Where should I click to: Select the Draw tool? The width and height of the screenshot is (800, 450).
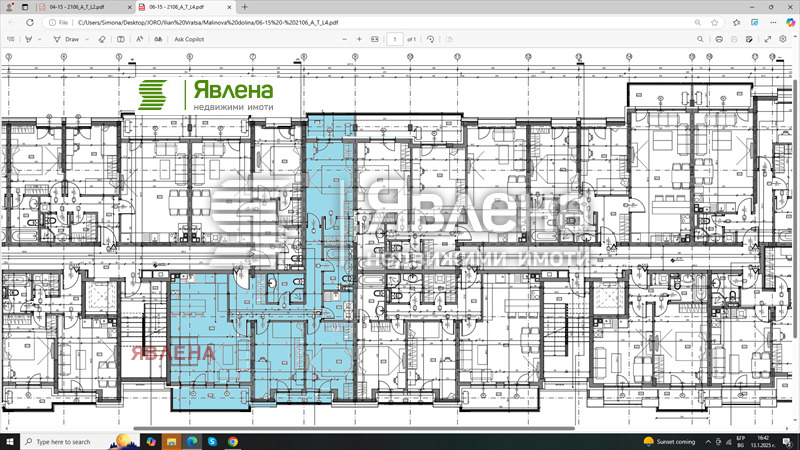67,39
